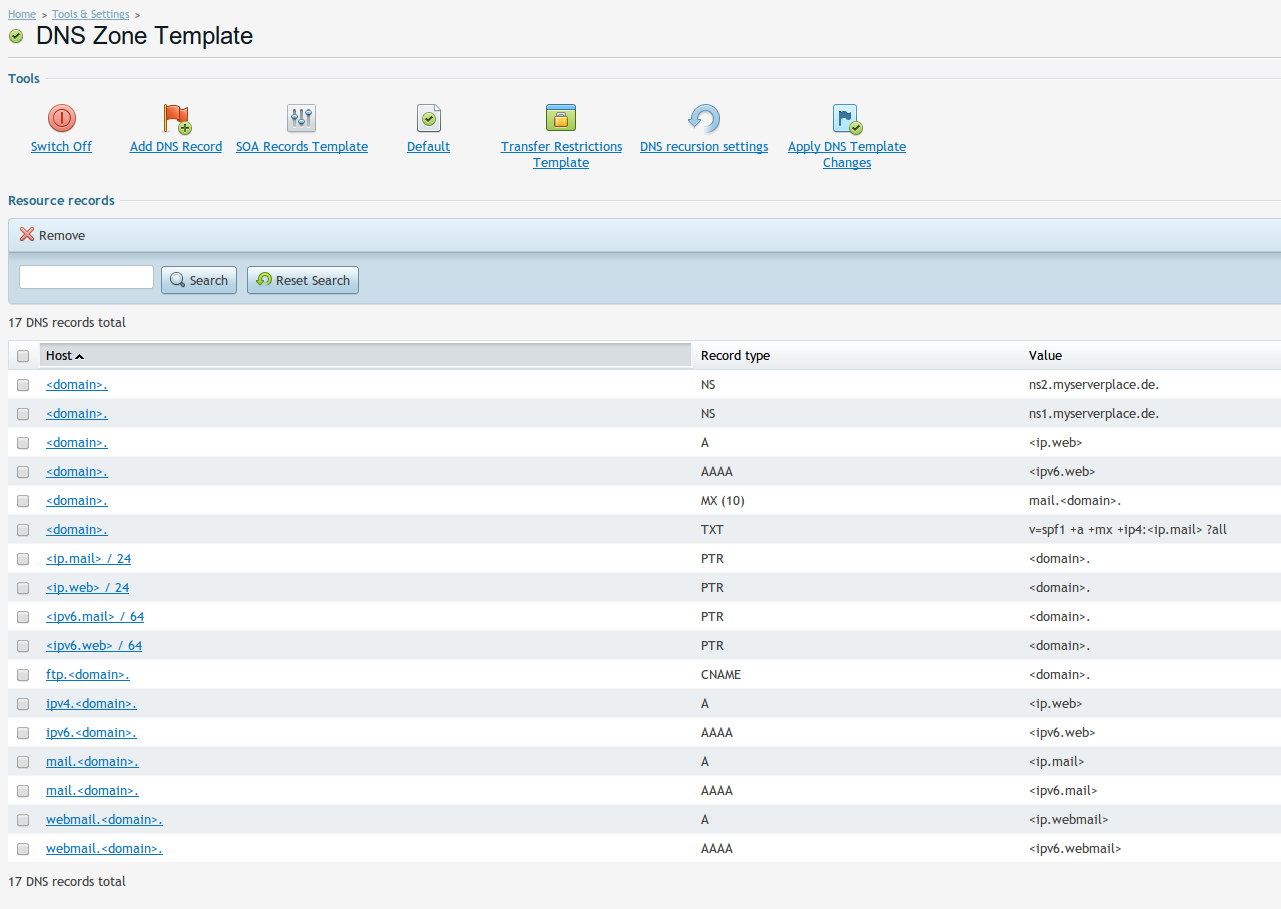Open the SOA Records Template link
Screen dimensions: 1281x909
coord(302,147)
